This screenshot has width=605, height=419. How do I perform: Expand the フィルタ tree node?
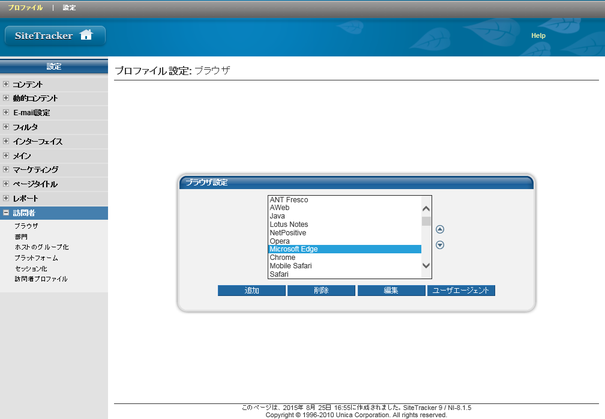click(6, 127)
